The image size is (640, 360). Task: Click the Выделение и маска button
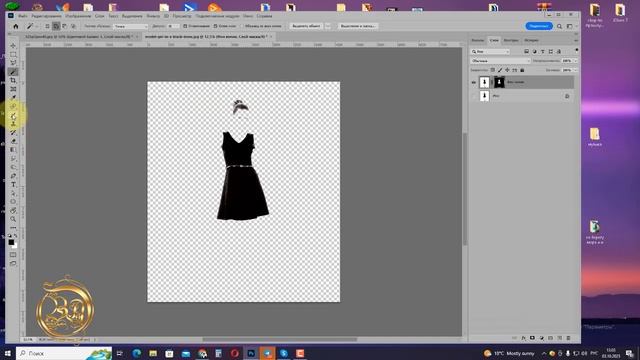pyautogui.click(x=358, y=26)
